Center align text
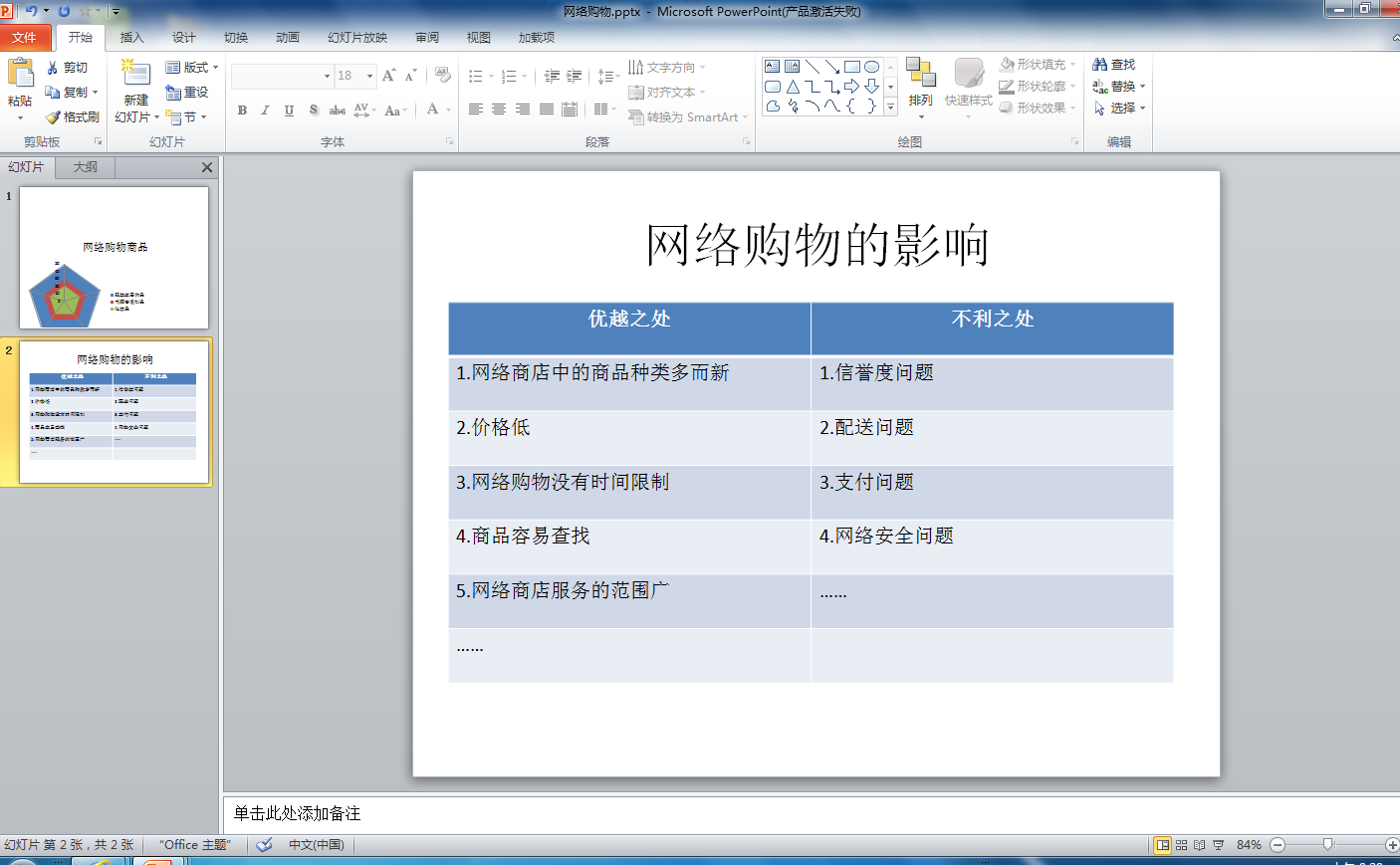Screen dimensions: 1400x865 (x=499, y=109)
